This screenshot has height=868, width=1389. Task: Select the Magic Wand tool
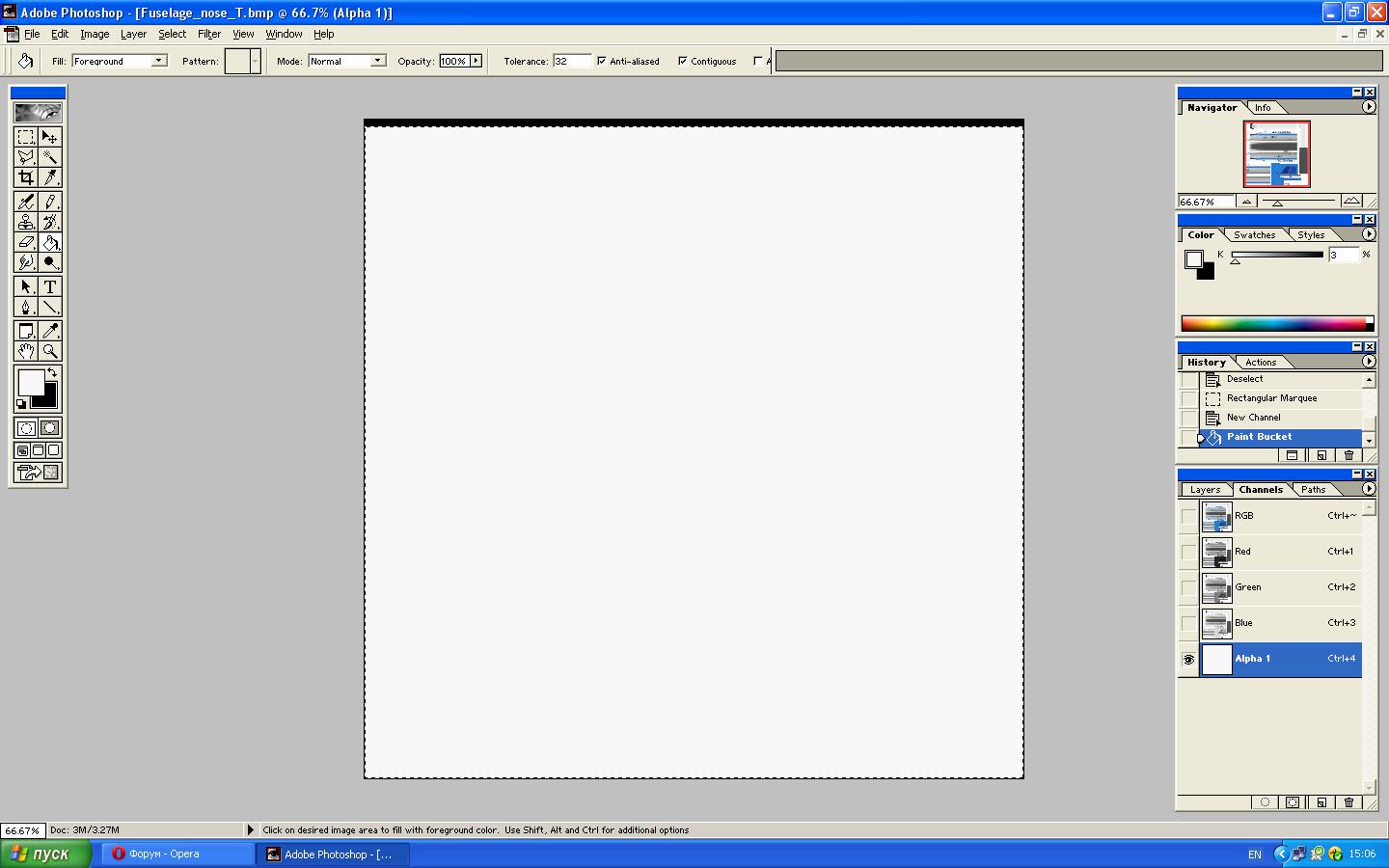50,157
